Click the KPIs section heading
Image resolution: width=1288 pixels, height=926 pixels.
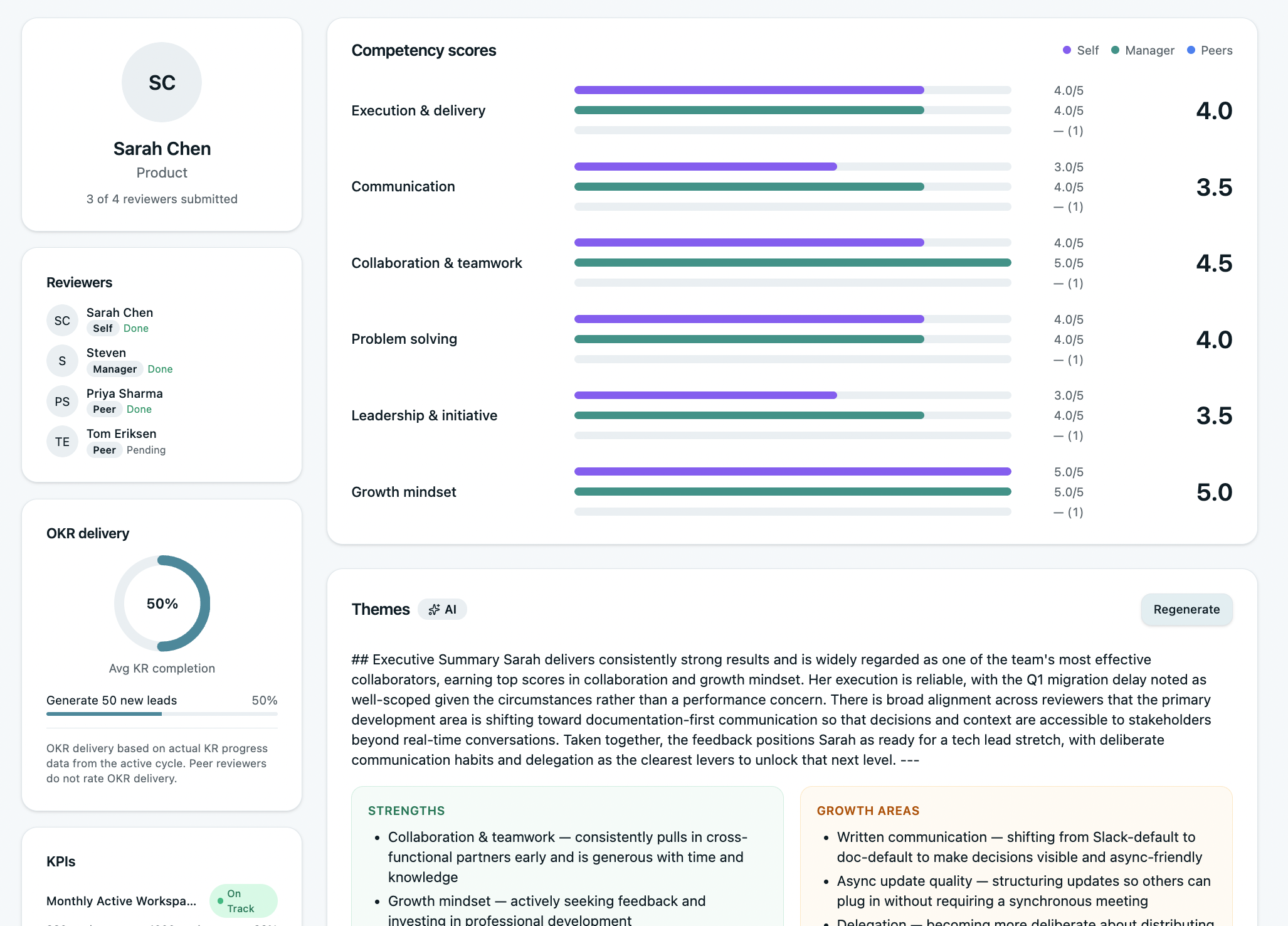(x=61, y=861)
